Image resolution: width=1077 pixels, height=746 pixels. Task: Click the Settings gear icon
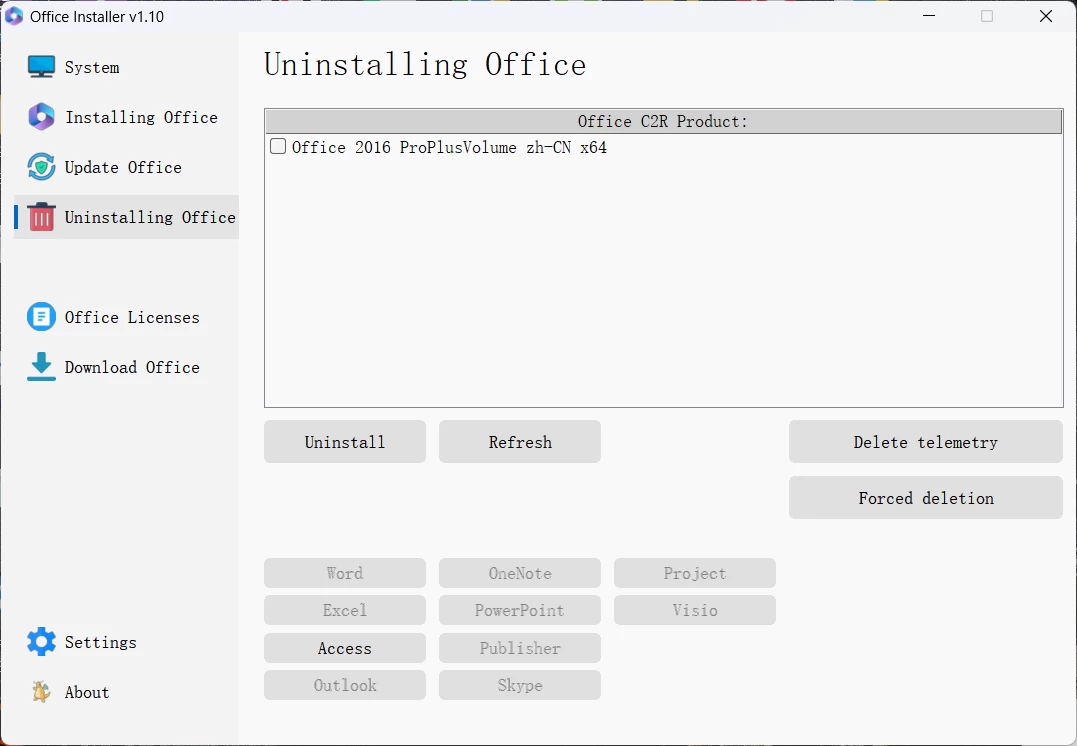41,642
